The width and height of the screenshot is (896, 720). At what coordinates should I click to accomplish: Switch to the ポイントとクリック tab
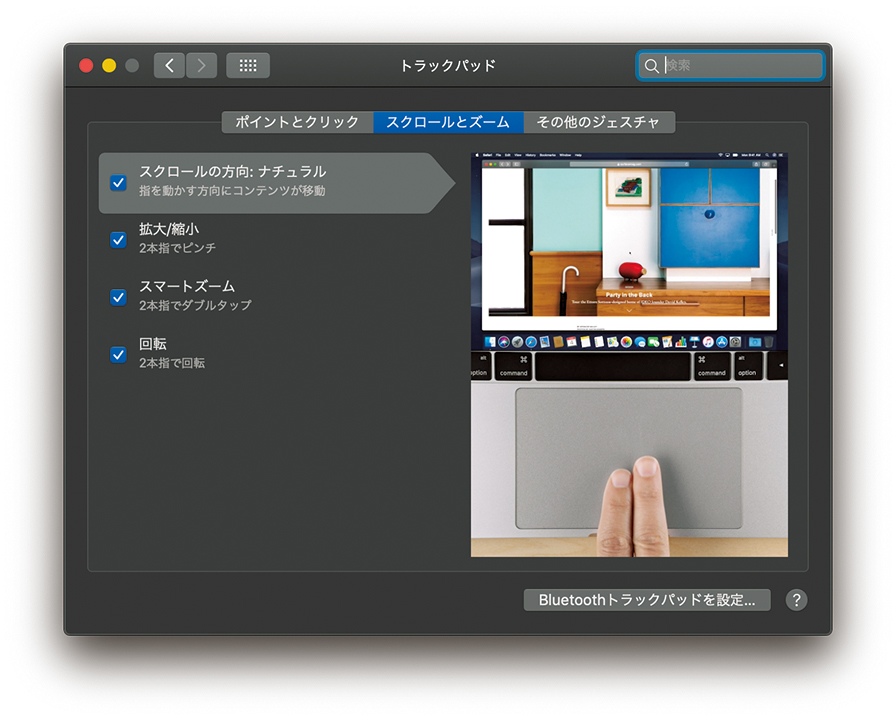(297, 122)
